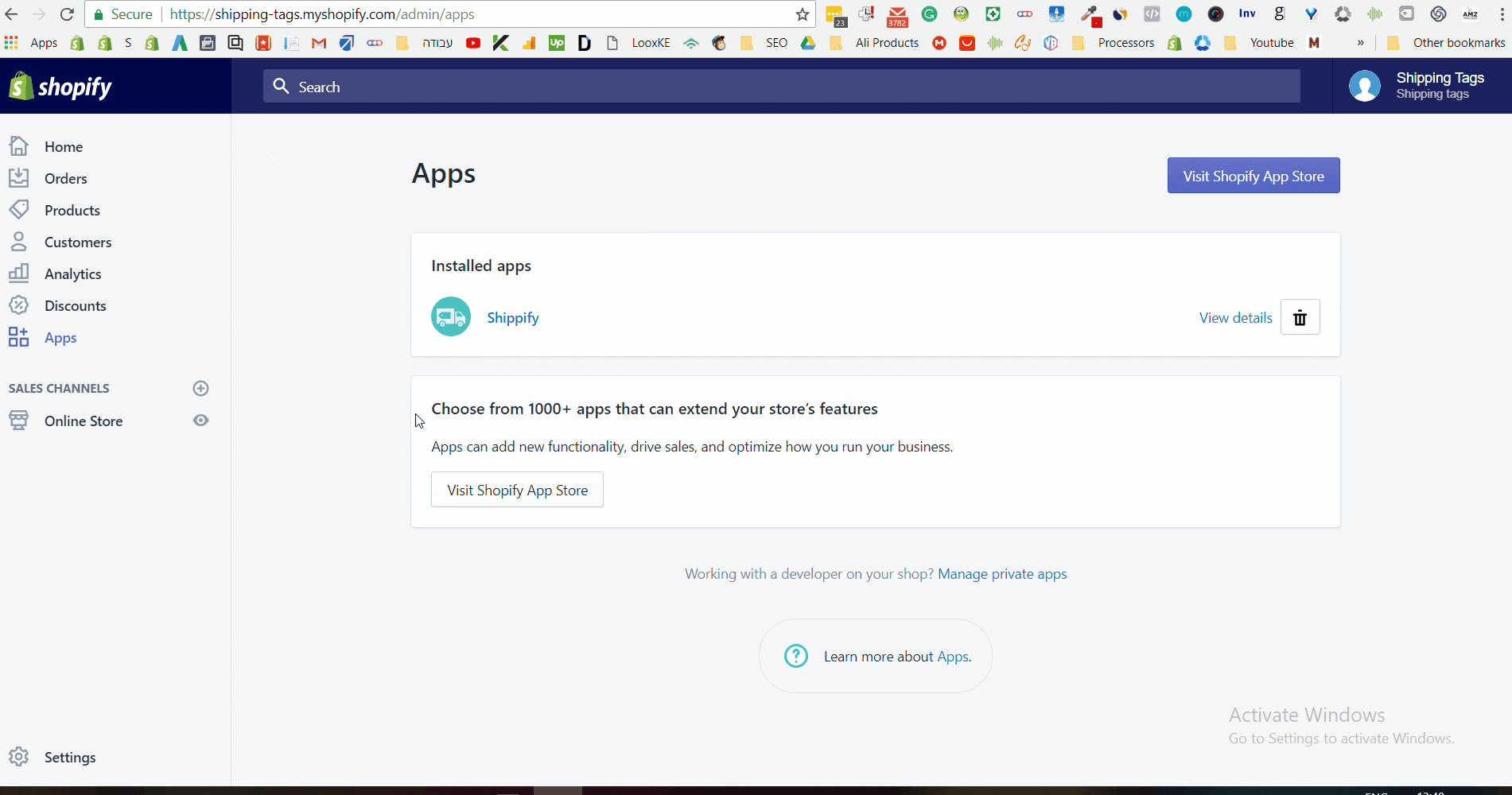The height and width of the screenshot is (795, 1512).
Task: Open the Google Drive bookmark
Action: click(x=808, y=43)
